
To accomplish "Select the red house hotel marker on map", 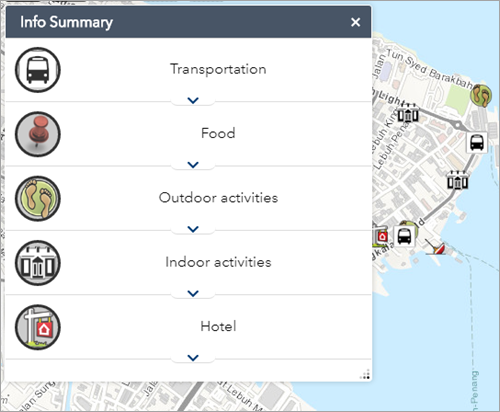I will point(380,236).
